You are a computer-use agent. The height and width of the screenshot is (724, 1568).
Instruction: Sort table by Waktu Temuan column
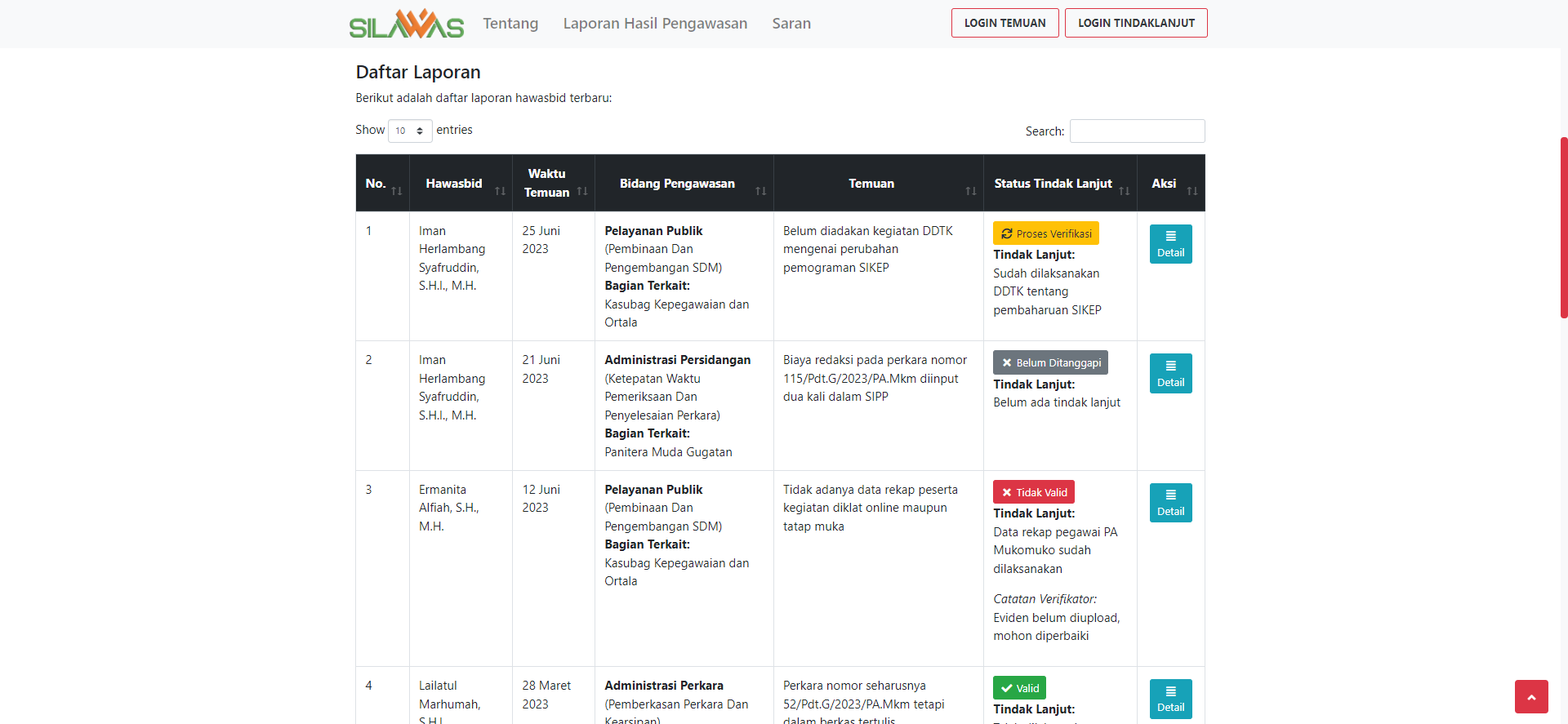coord(553,184)
